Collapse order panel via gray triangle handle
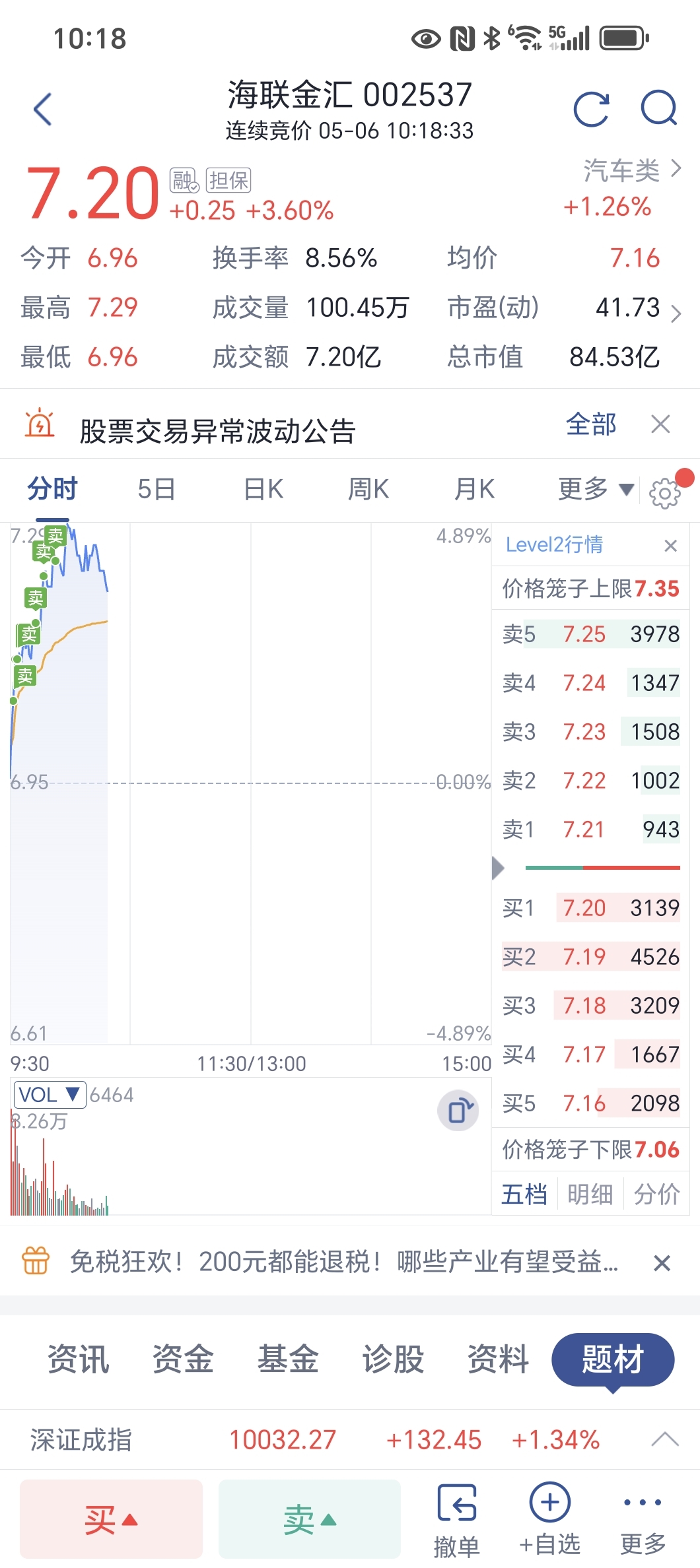Screen dimensions: 700x1568 click(498, 868)
